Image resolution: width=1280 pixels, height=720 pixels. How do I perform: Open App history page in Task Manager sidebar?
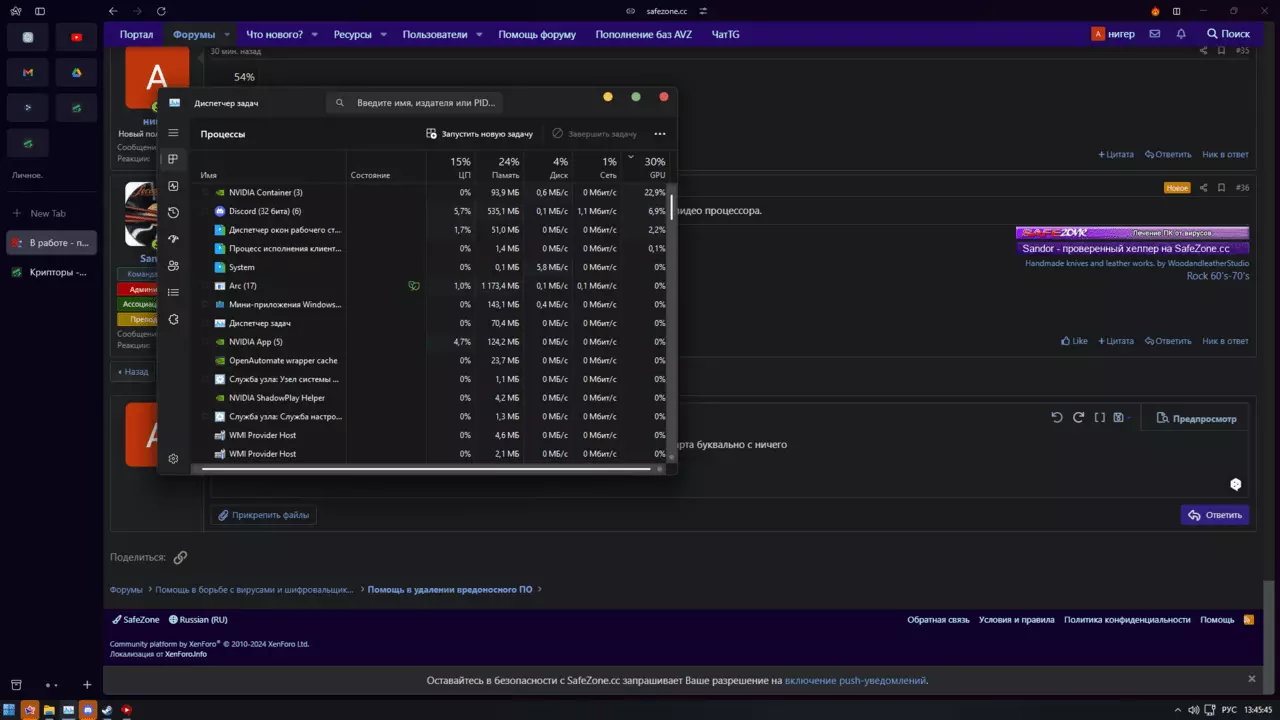pyautogui.click(x=173, y=213)
